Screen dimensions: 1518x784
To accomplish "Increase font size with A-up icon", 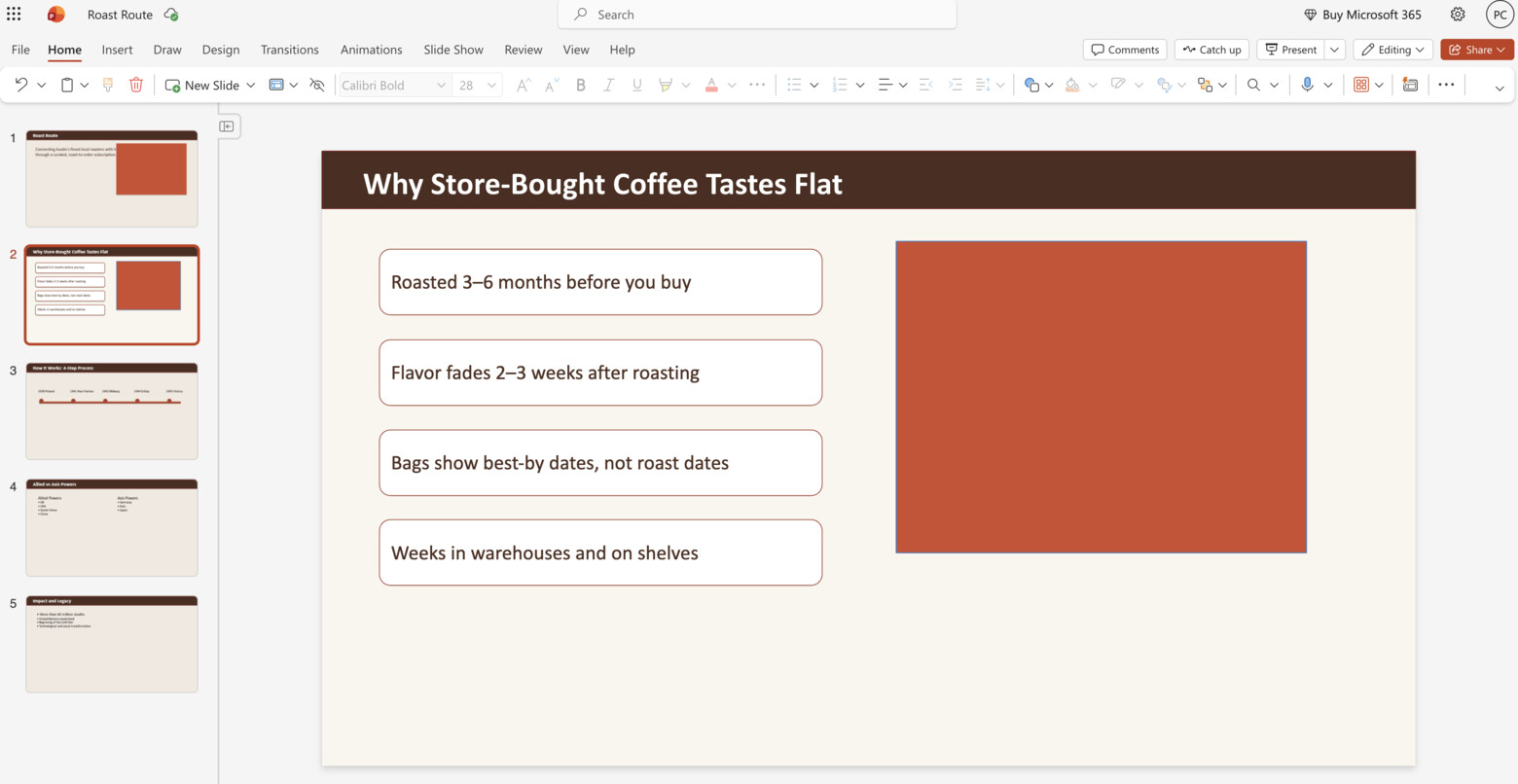I will click(x=524, y=85).
